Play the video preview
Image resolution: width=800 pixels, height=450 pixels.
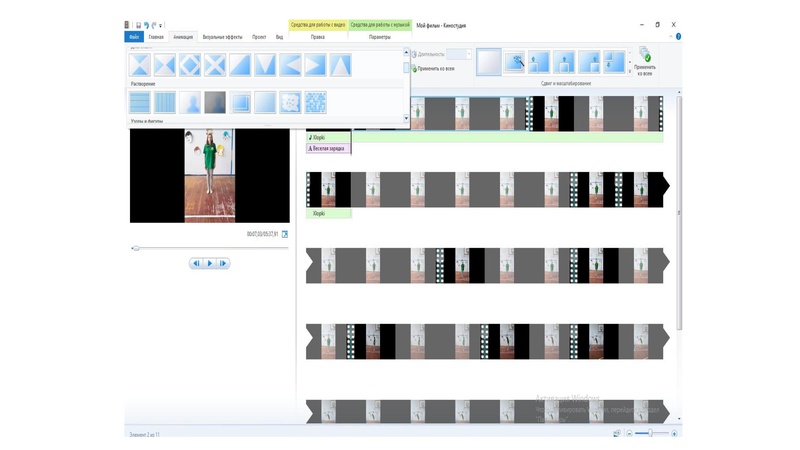(x=210, y=263)
